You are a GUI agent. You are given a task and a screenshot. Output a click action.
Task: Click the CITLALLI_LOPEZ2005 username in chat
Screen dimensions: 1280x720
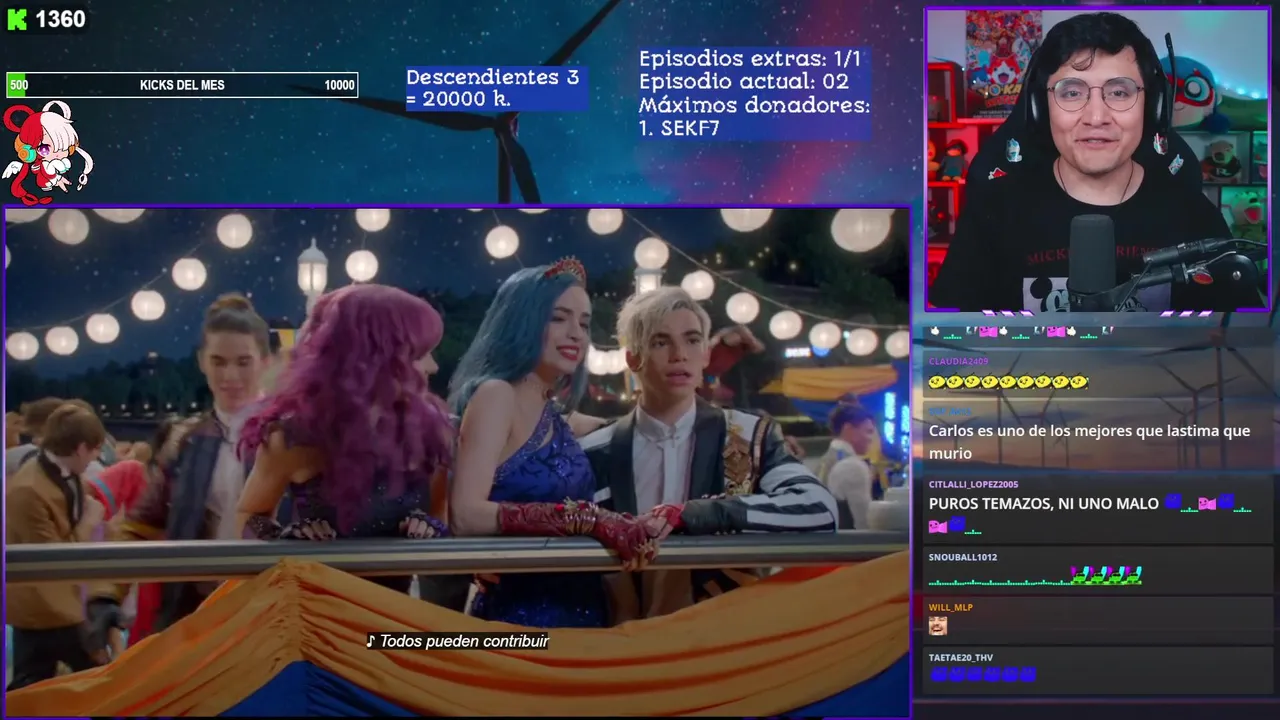click(973, 484)
